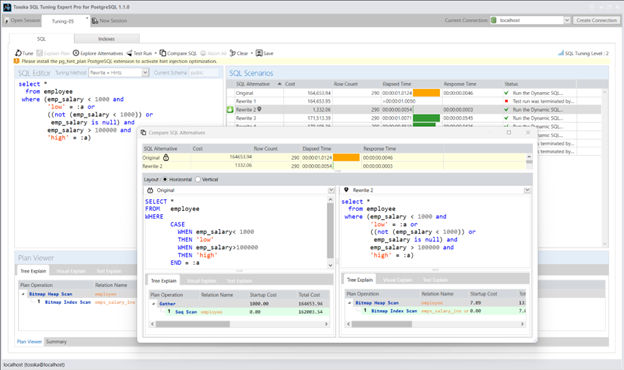
Task: Open Visual Explain tab under Original pane
Action: point(201,280)
